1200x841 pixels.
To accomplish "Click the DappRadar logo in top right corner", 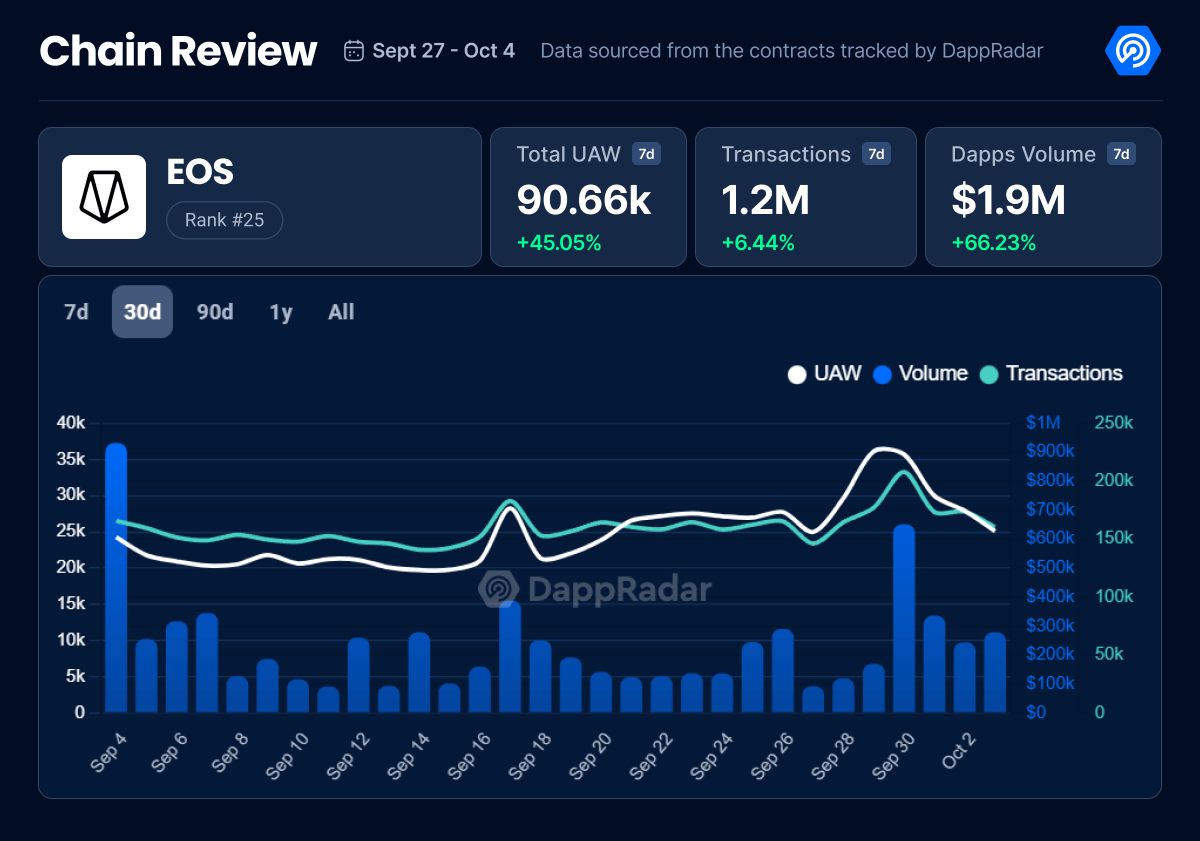I will pos(1131,50).
